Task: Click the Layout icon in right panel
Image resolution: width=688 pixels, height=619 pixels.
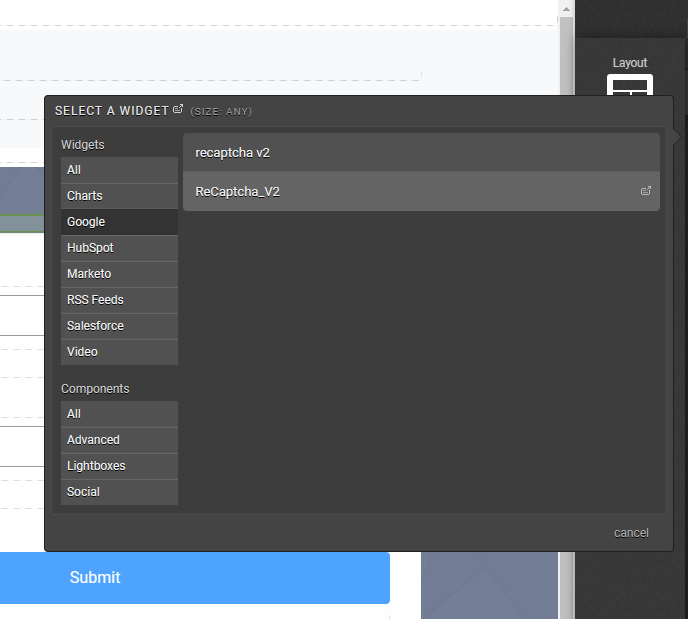Action: coord(630,84)
